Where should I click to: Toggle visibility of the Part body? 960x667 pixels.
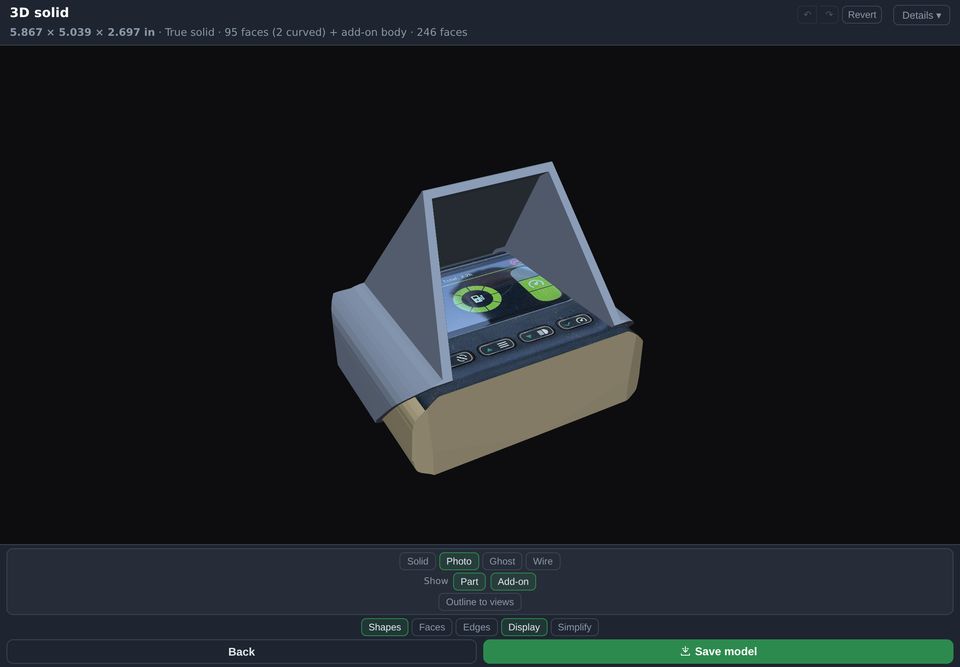pyautogui.click(x=469, y=582)
